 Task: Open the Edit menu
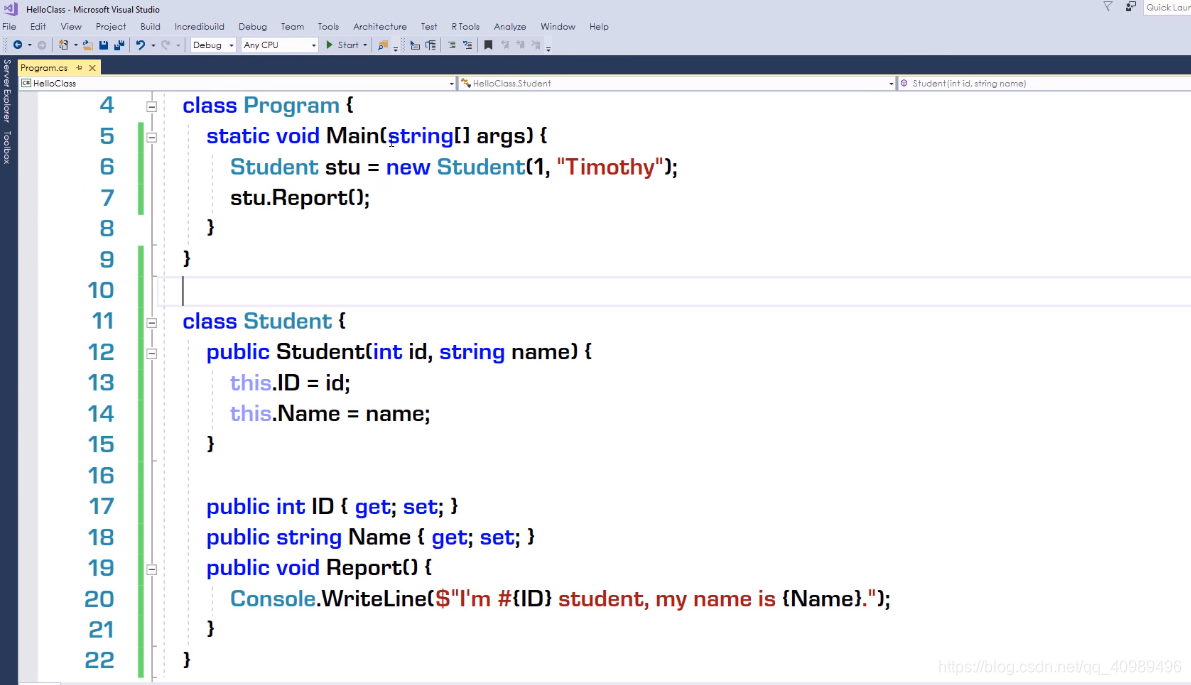(38, 27)
